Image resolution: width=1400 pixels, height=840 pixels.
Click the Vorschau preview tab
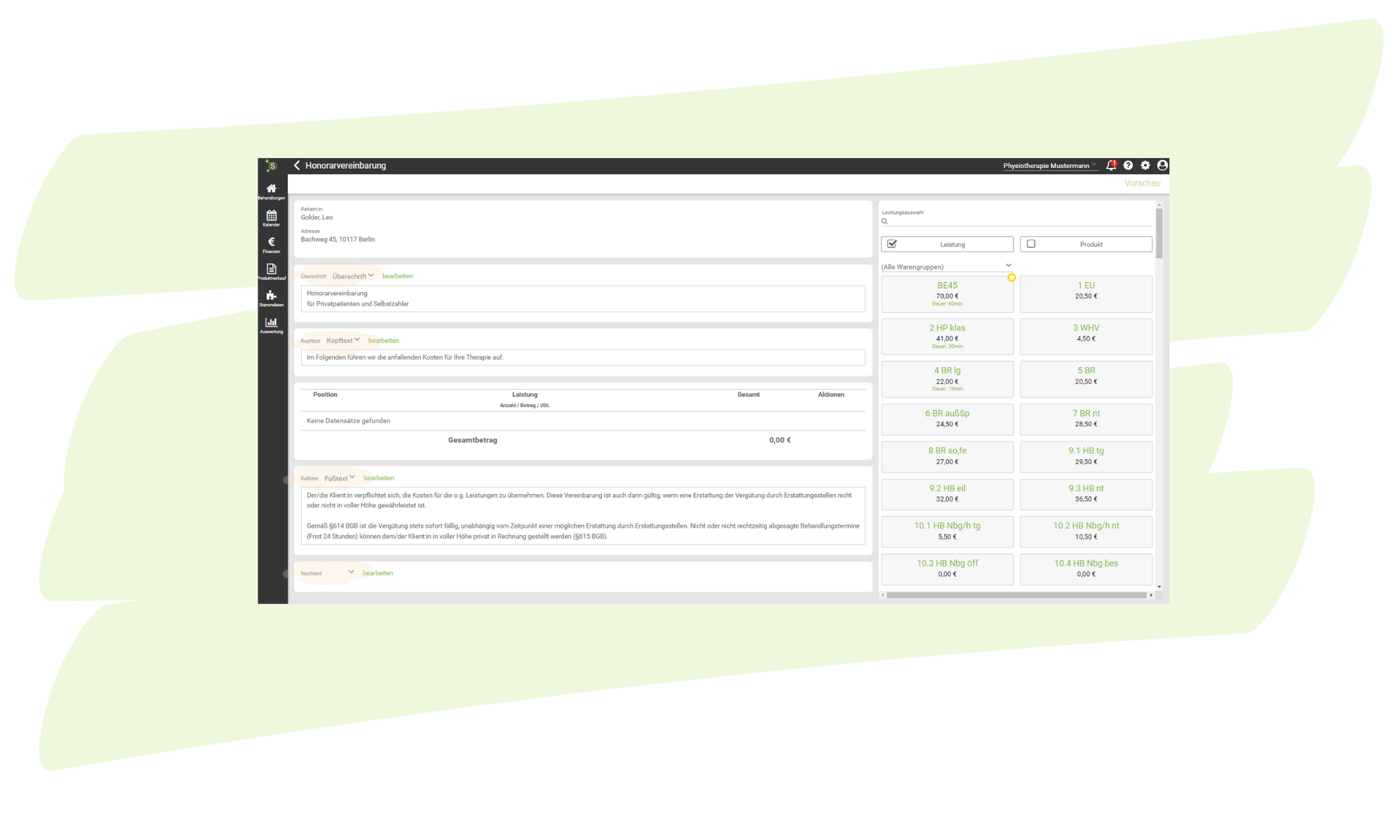tap(1142, 183)
